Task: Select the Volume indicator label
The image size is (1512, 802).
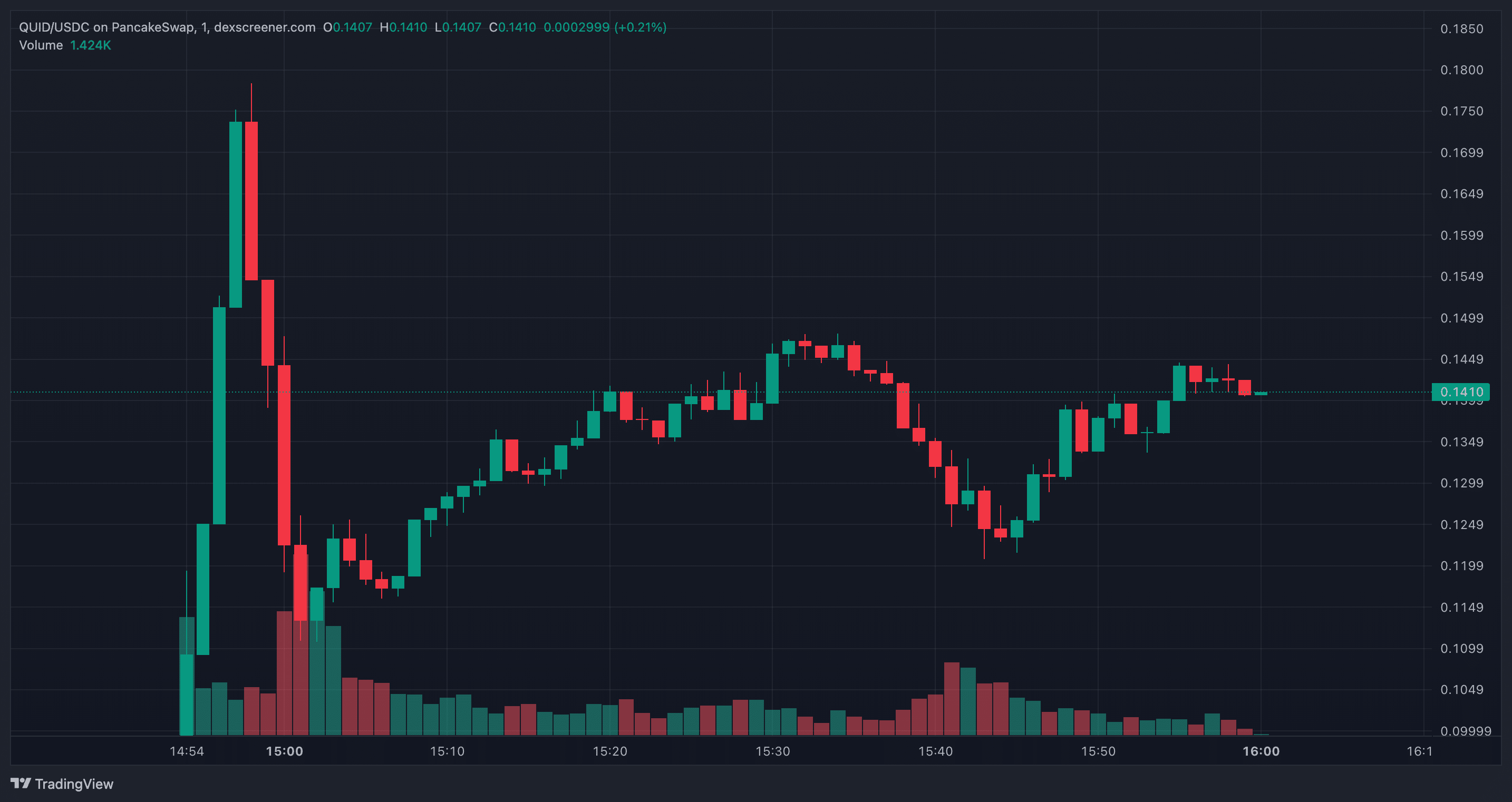Action: tap(41, 45)
